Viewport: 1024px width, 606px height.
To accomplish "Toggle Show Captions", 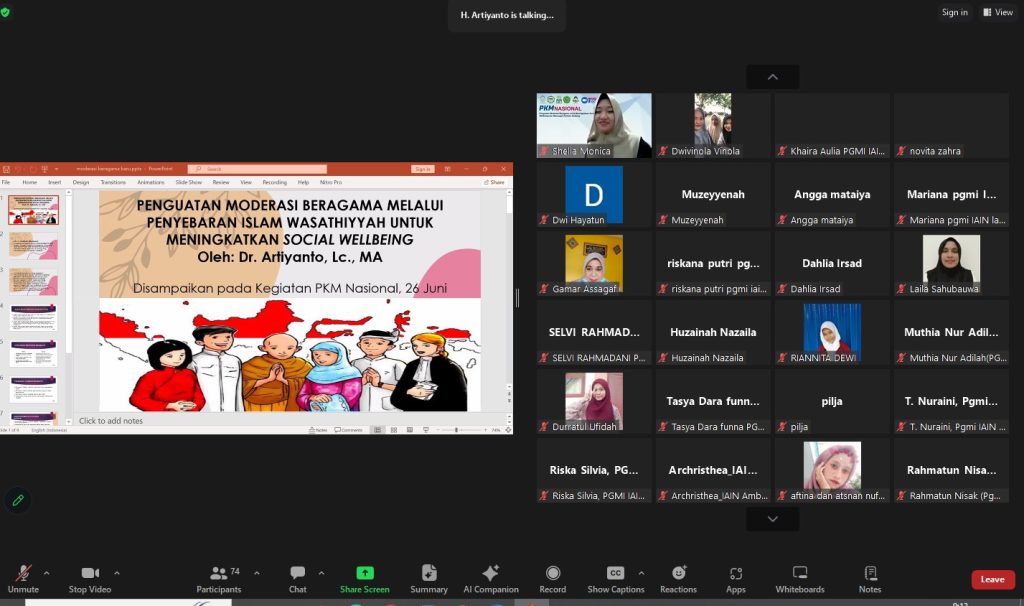I will point(615,578).
